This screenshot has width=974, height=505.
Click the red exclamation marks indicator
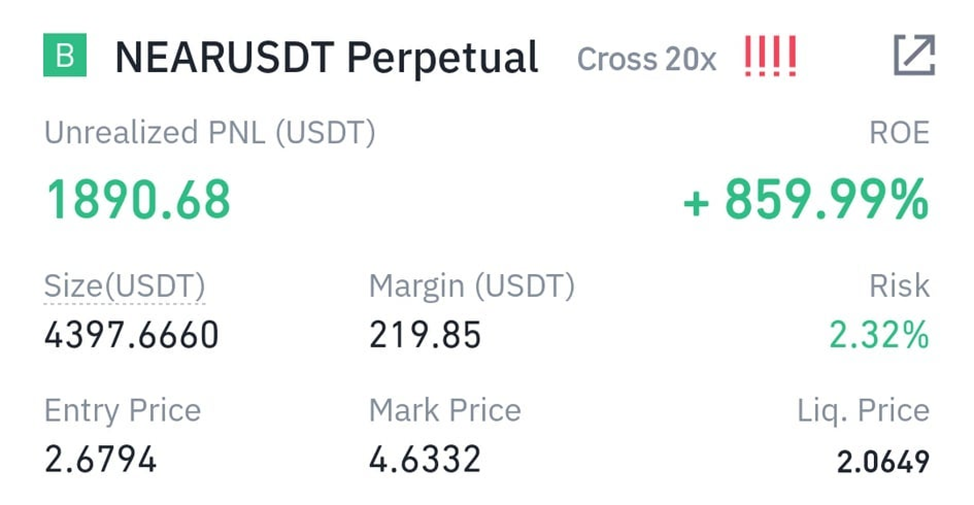coord(770,58)
